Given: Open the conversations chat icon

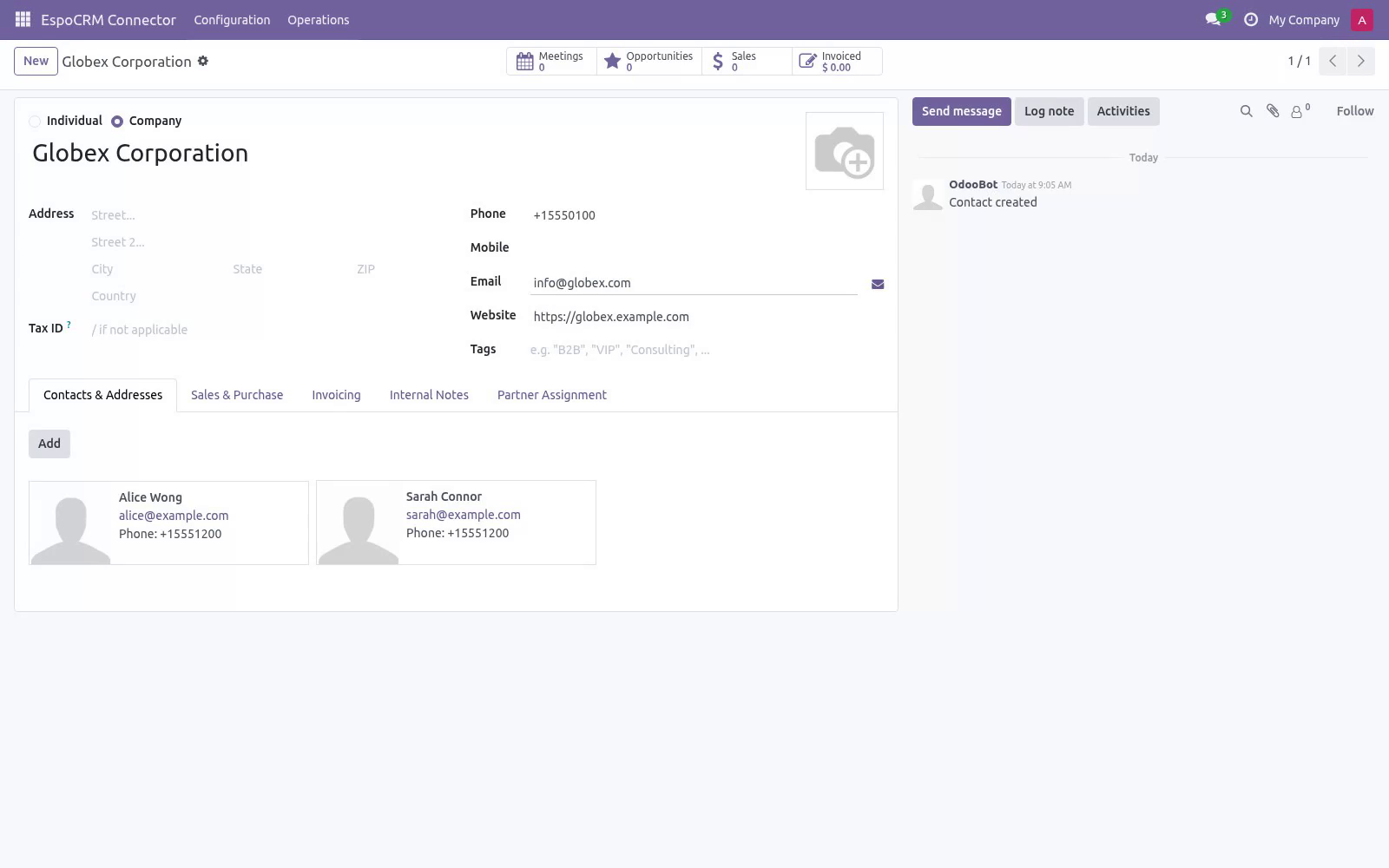Looking at the screenshot, I should coord(1214,19).
